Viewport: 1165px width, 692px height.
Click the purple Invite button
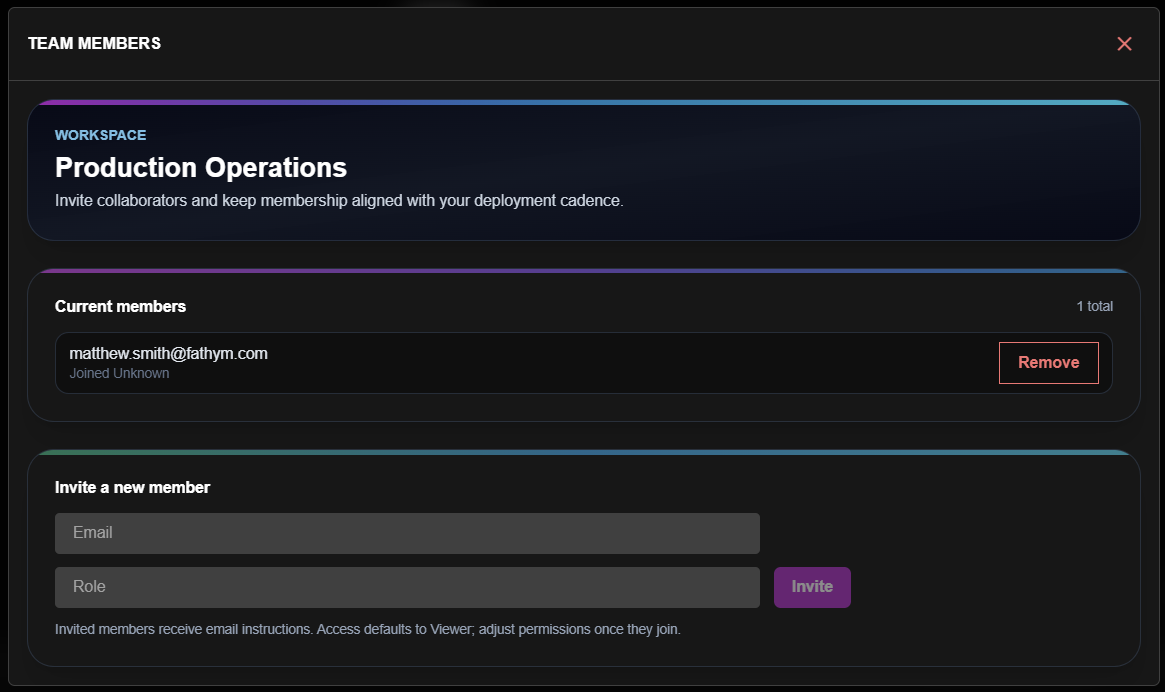(x=812, y=587)
